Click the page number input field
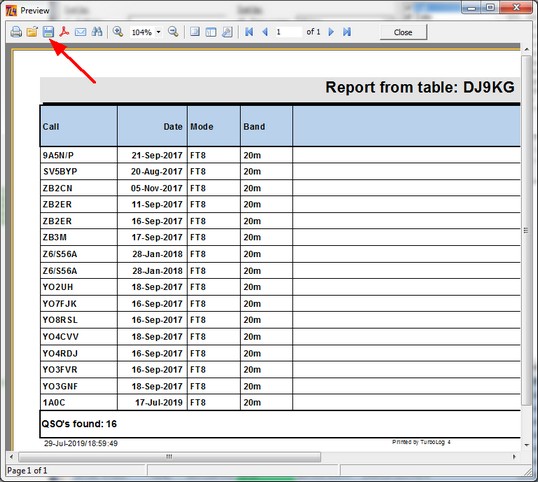Screen dimensions: 538x482 coord(288,32)
